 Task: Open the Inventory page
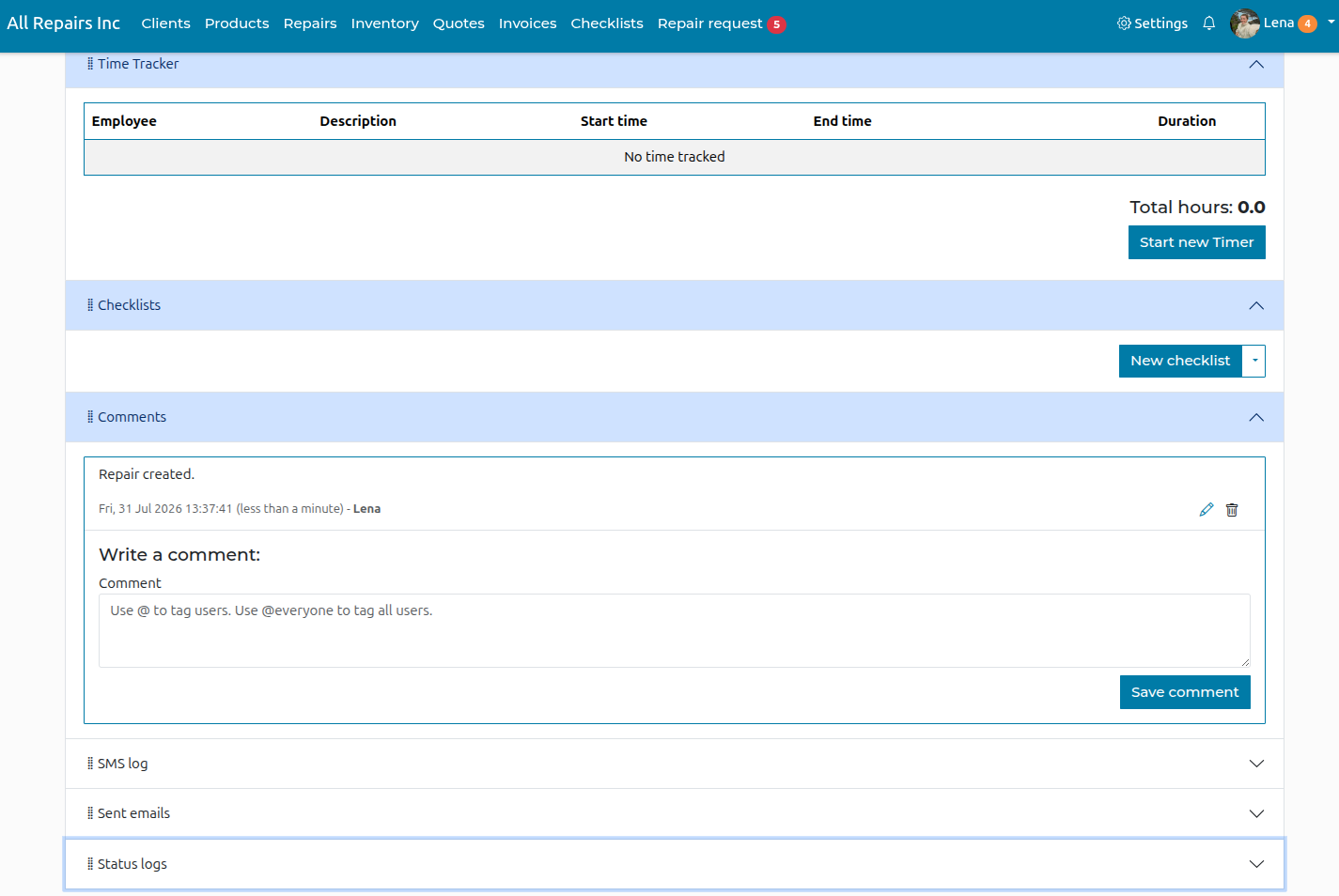384,23
